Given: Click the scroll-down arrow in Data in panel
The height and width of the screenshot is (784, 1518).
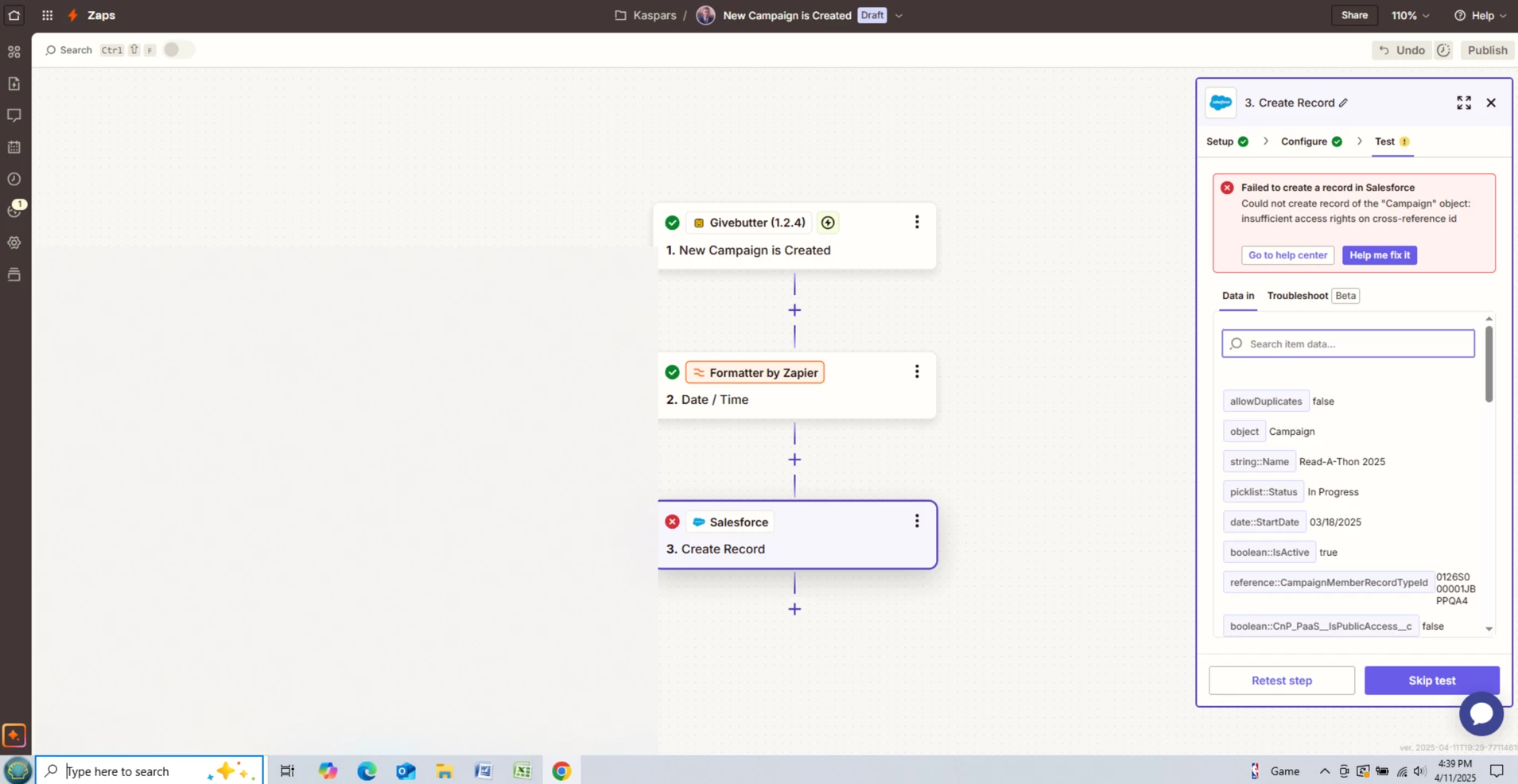Looking at the screenshot, I should pos(1489,629).
